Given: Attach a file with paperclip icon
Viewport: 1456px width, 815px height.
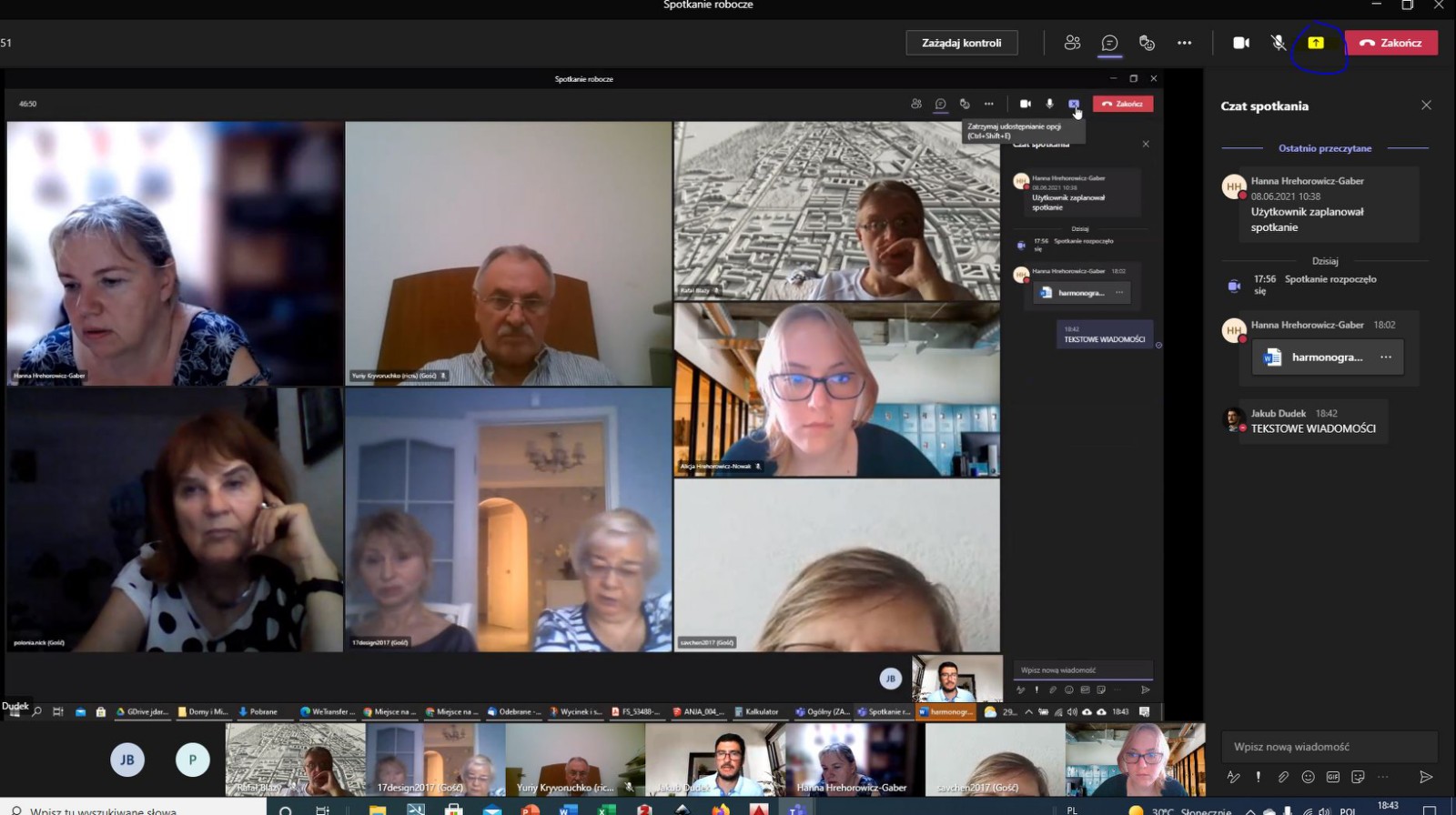Looking at the screenshot, I should 1283,777.
